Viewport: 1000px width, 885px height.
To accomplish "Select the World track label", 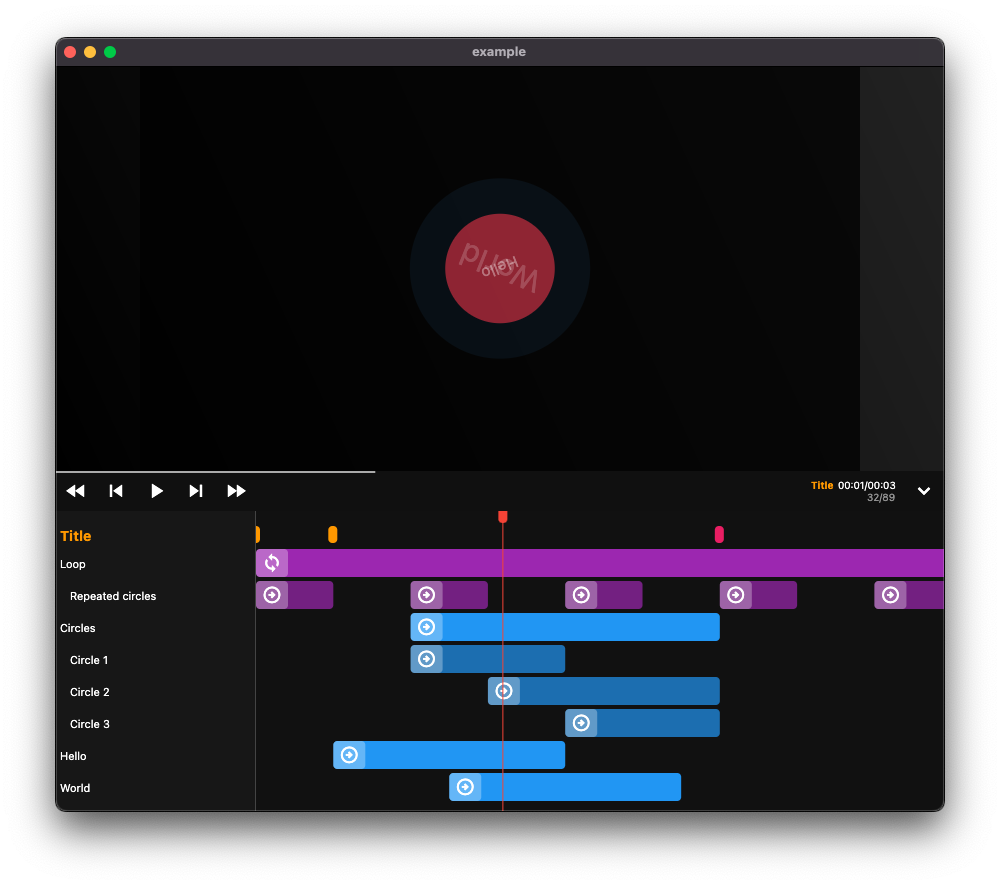I will [75, 788].
